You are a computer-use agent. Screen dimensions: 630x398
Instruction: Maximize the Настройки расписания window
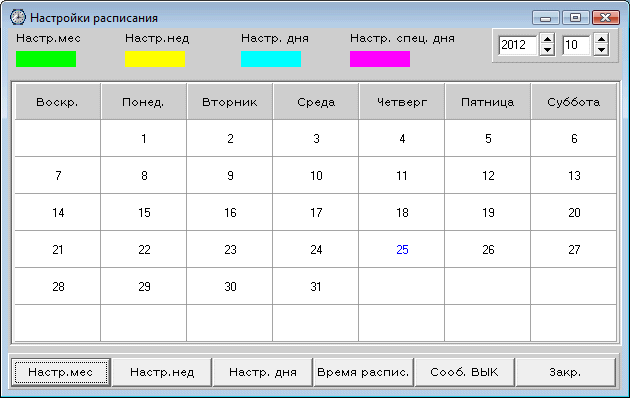[575, 18]
